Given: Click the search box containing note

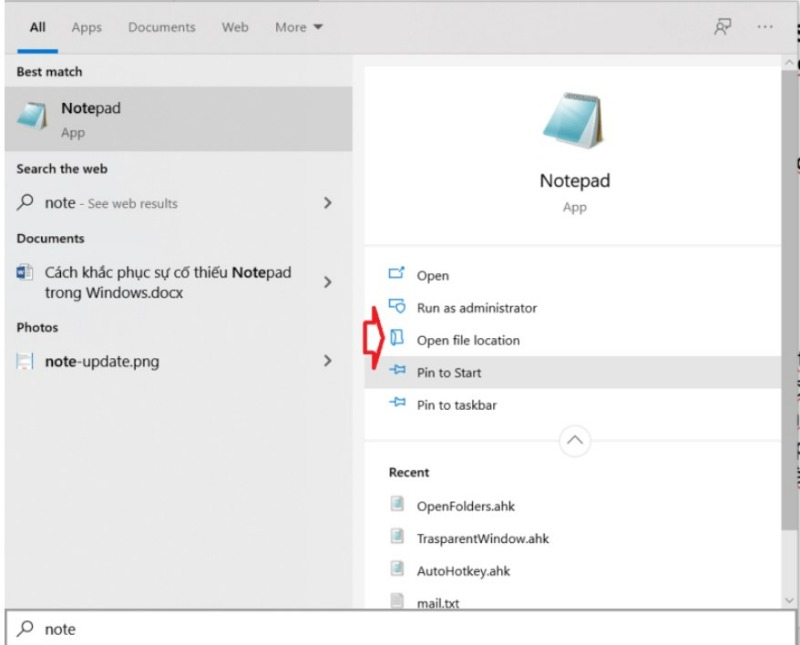Looking at the screenshot, I should click(x=400, y=629).
